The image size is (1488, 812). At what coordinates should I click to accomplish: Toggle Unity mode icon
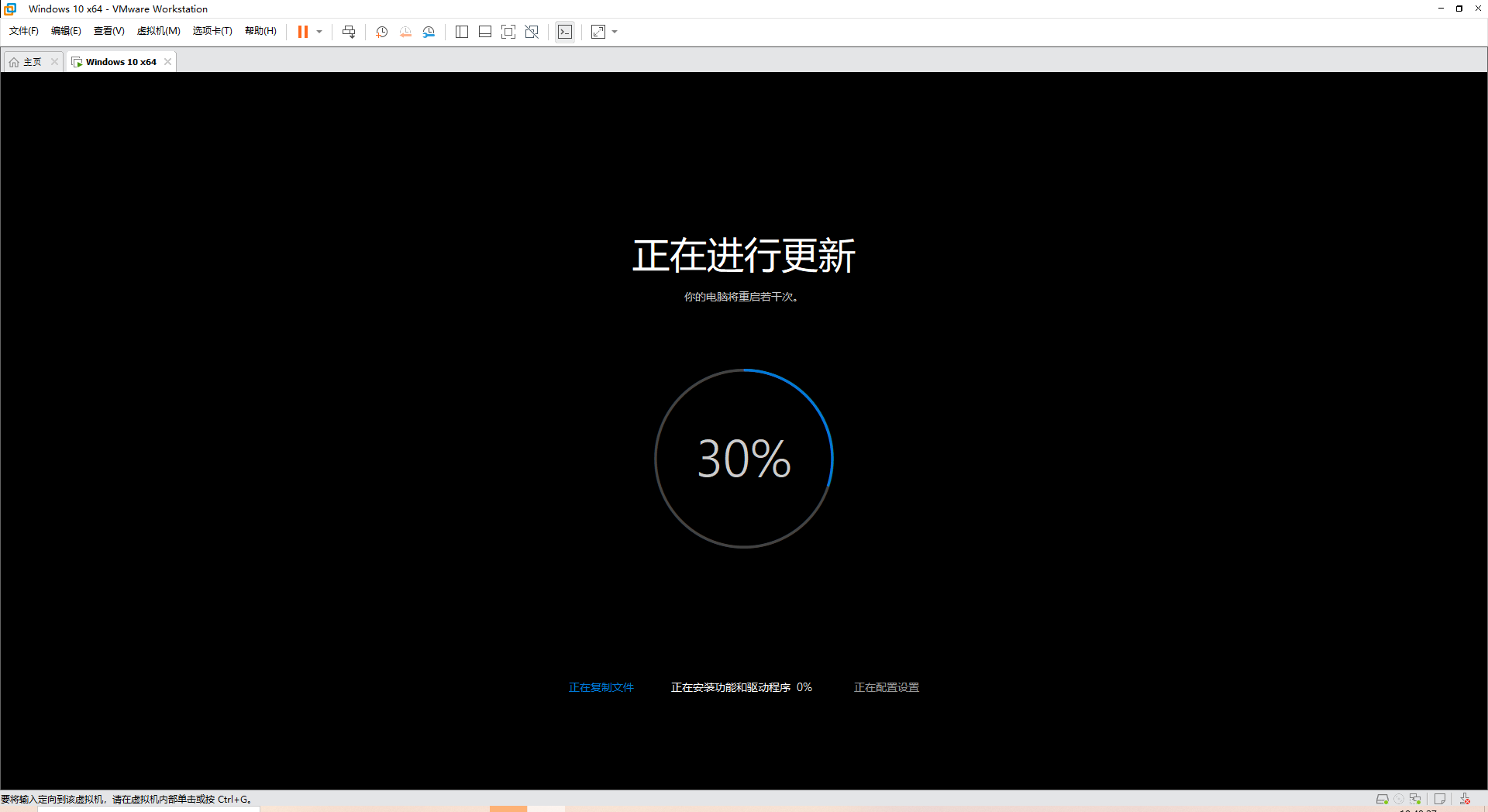coord(532,32)
